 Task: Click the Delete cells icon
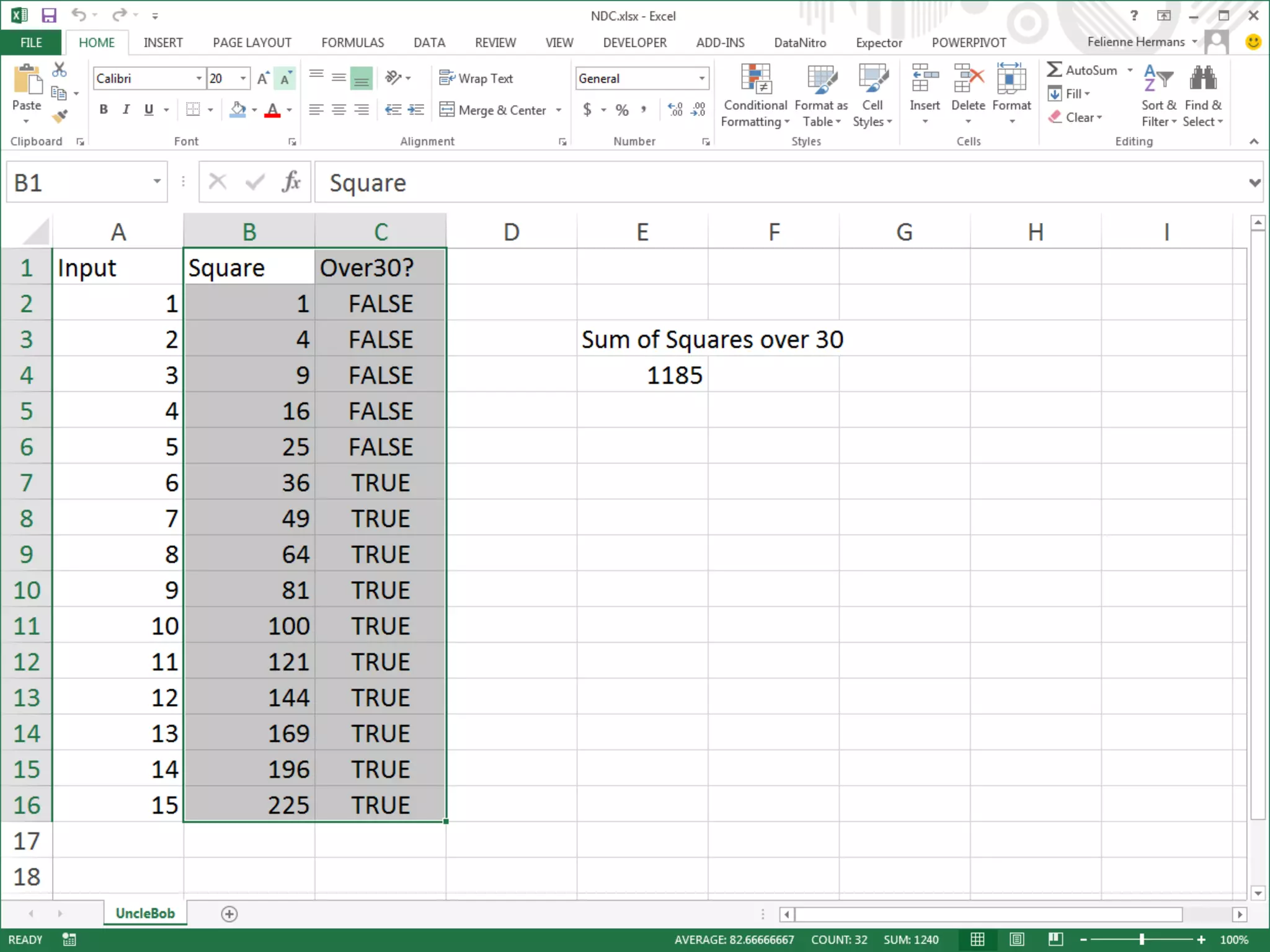(968, 79)
